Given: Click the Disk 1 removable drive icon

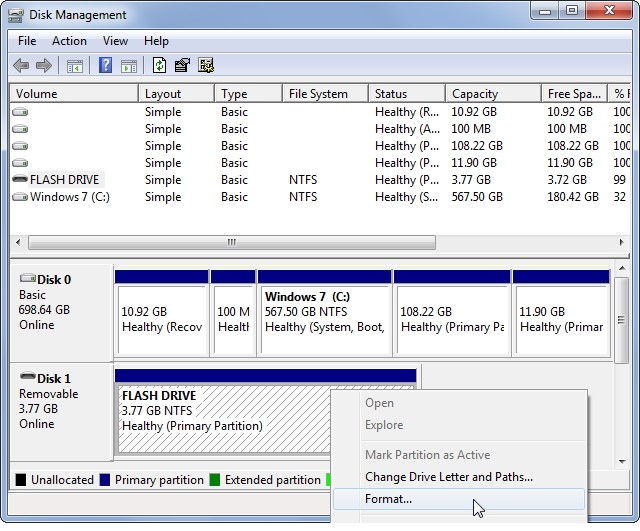Looking at the screenshot, I should tap(27, 376).
